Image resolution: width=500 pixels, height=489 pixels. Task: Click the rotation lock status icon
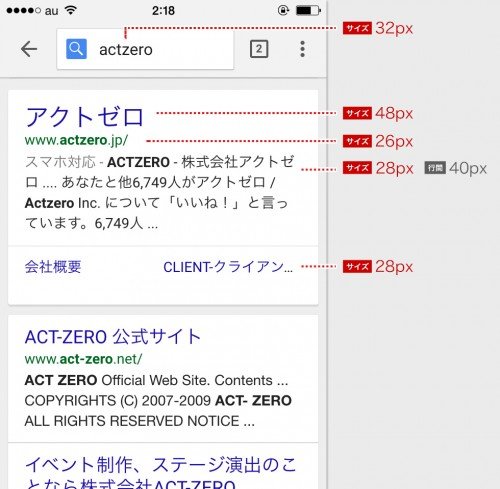(x=283, y=10)
